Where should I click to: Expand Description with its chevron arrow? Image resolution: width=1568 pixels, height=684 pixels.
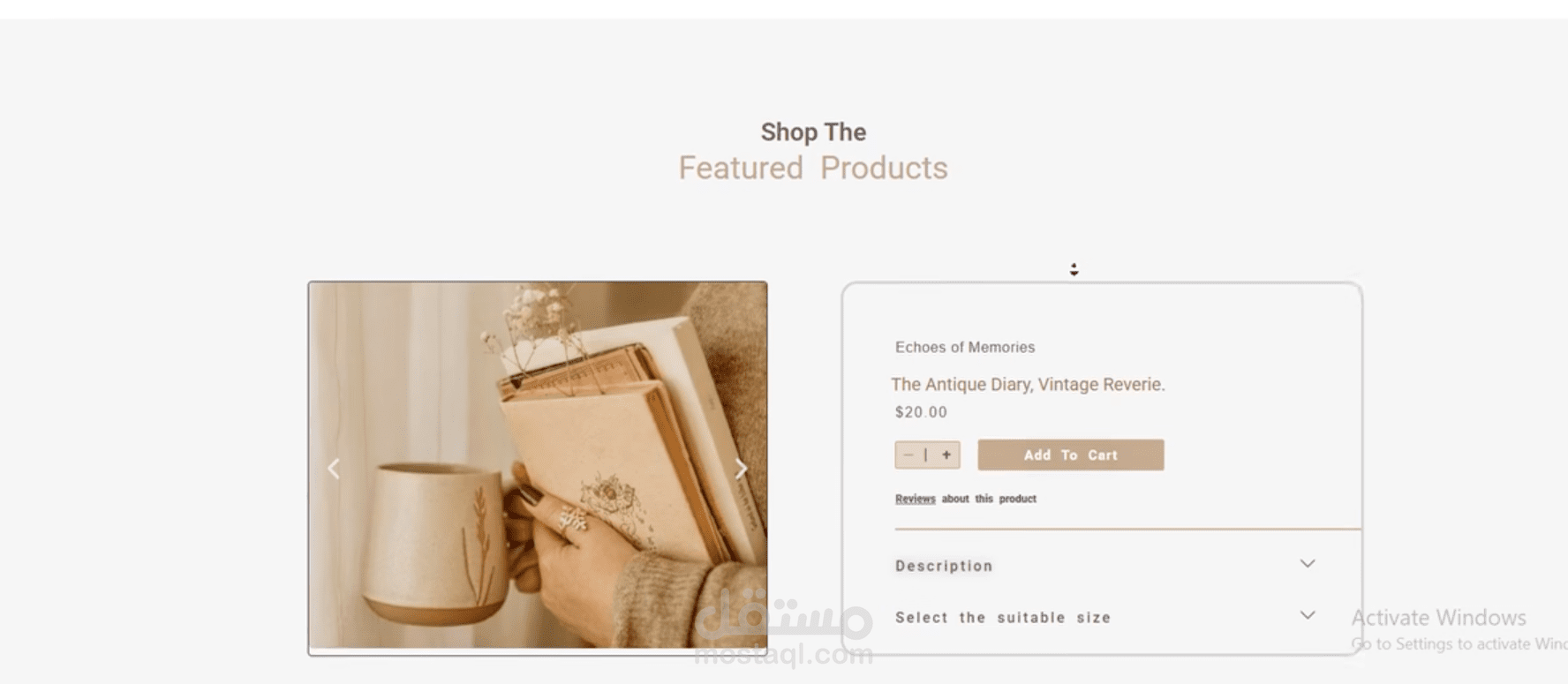(x=1308, y=563)
